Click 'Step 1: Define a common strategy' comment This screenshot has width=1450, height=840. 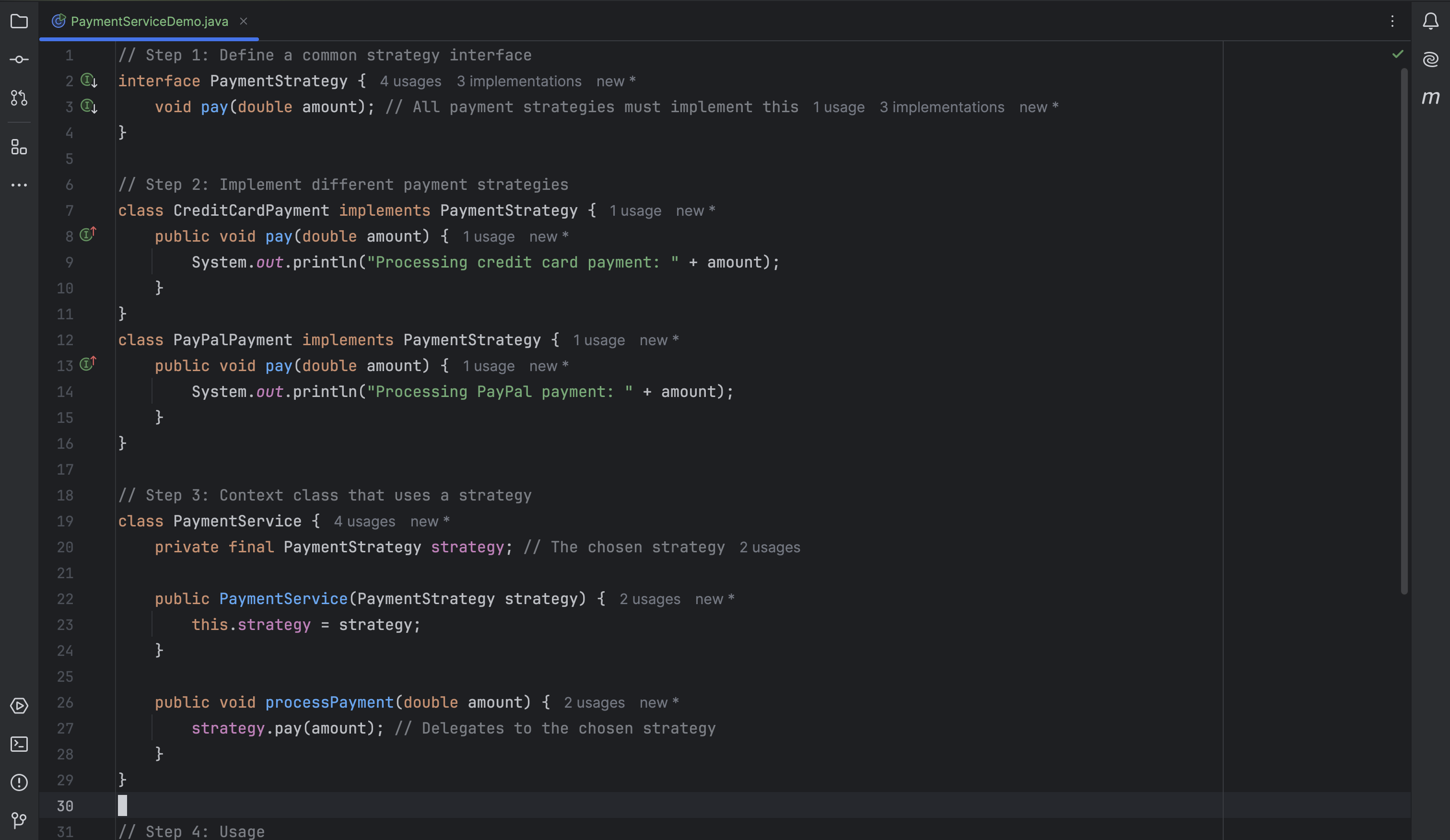325,55
